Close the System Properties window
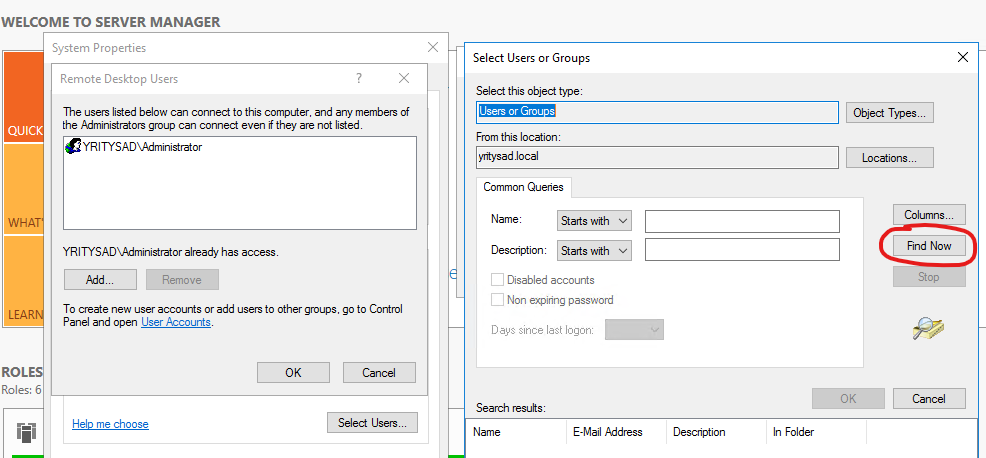 pyautogui.click(x=433, y=47)
